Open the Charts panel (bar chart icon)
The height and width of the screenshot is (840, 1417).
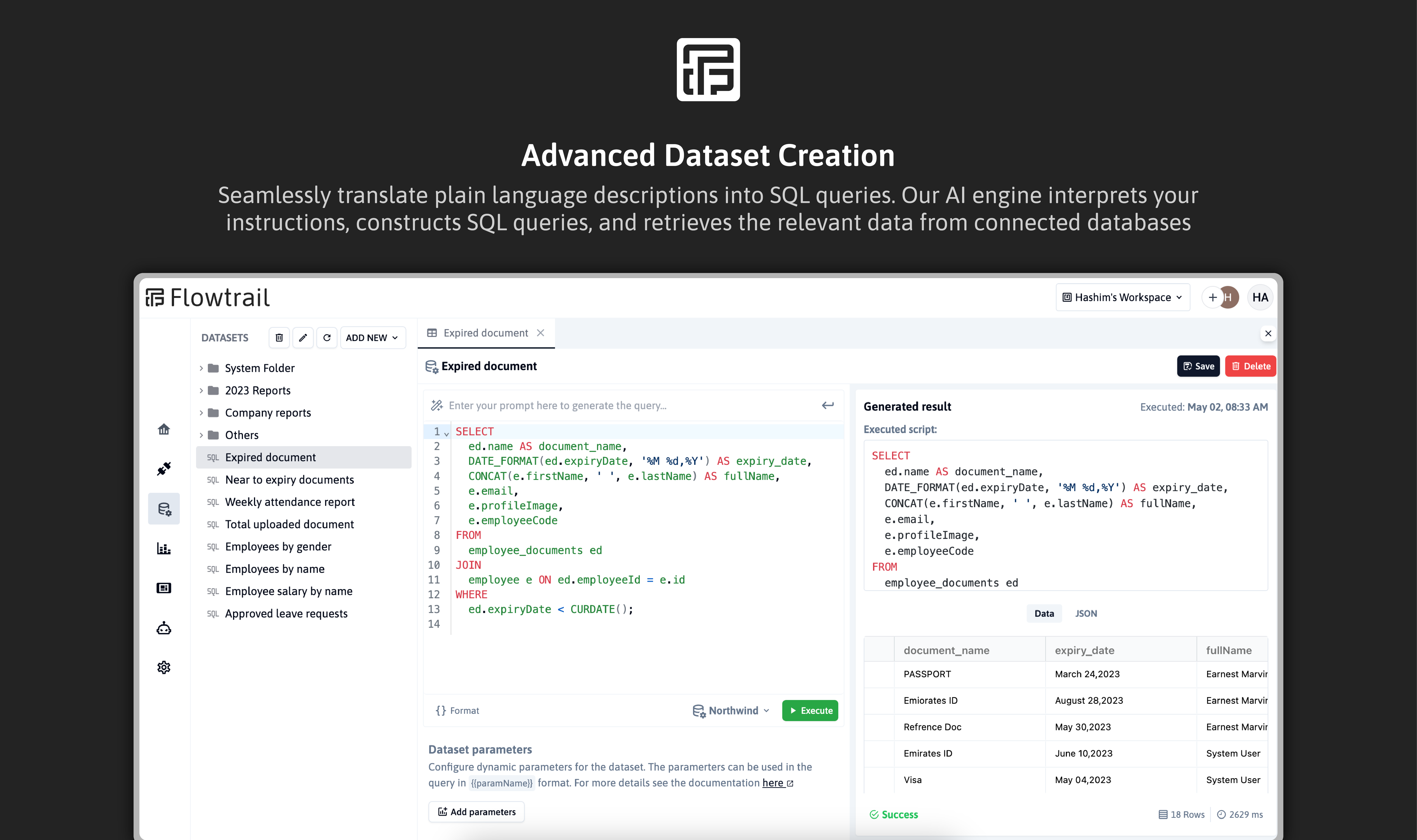point(164,548)
